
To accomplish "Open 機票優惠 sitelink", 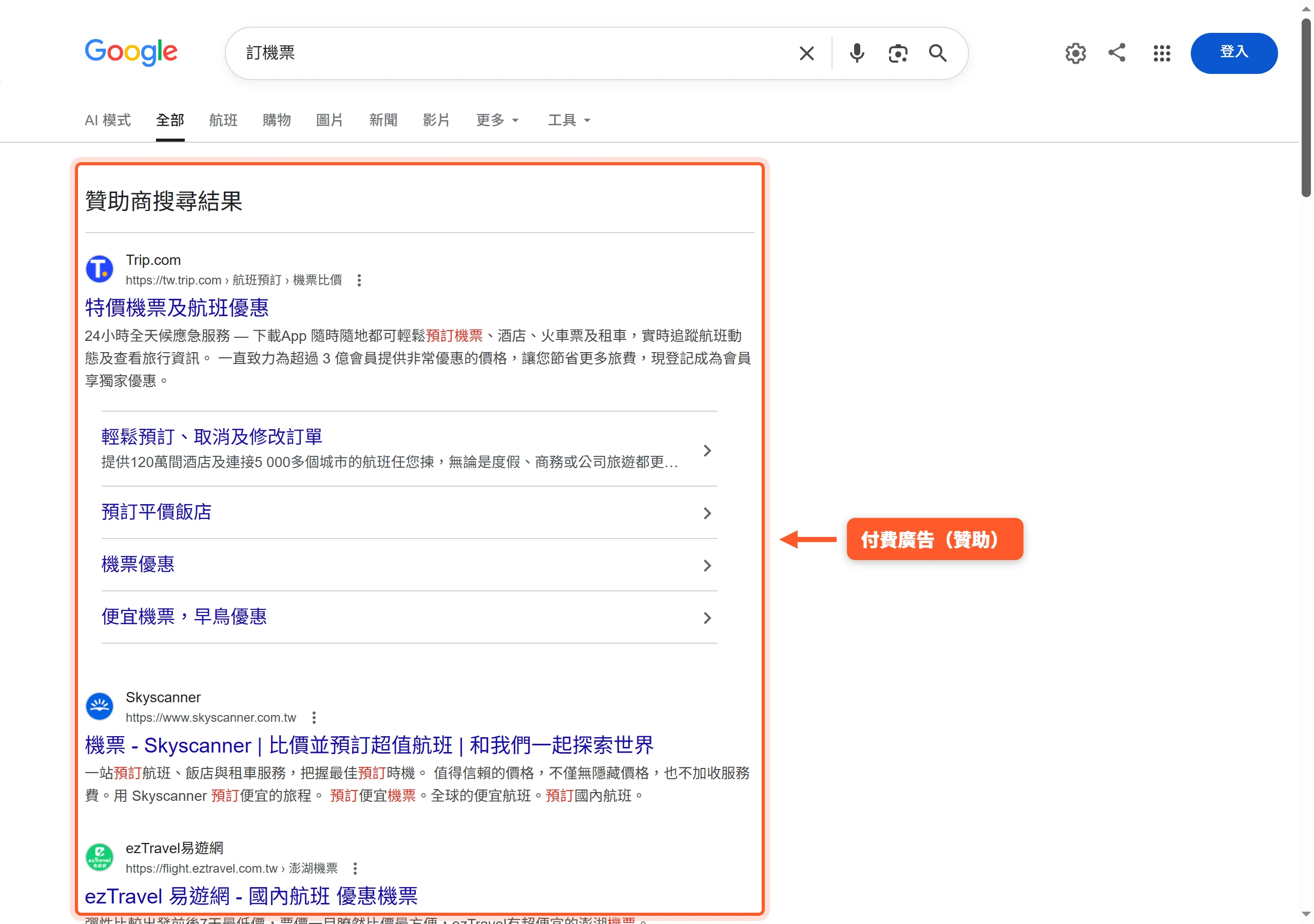I will [x=138, y=564].
